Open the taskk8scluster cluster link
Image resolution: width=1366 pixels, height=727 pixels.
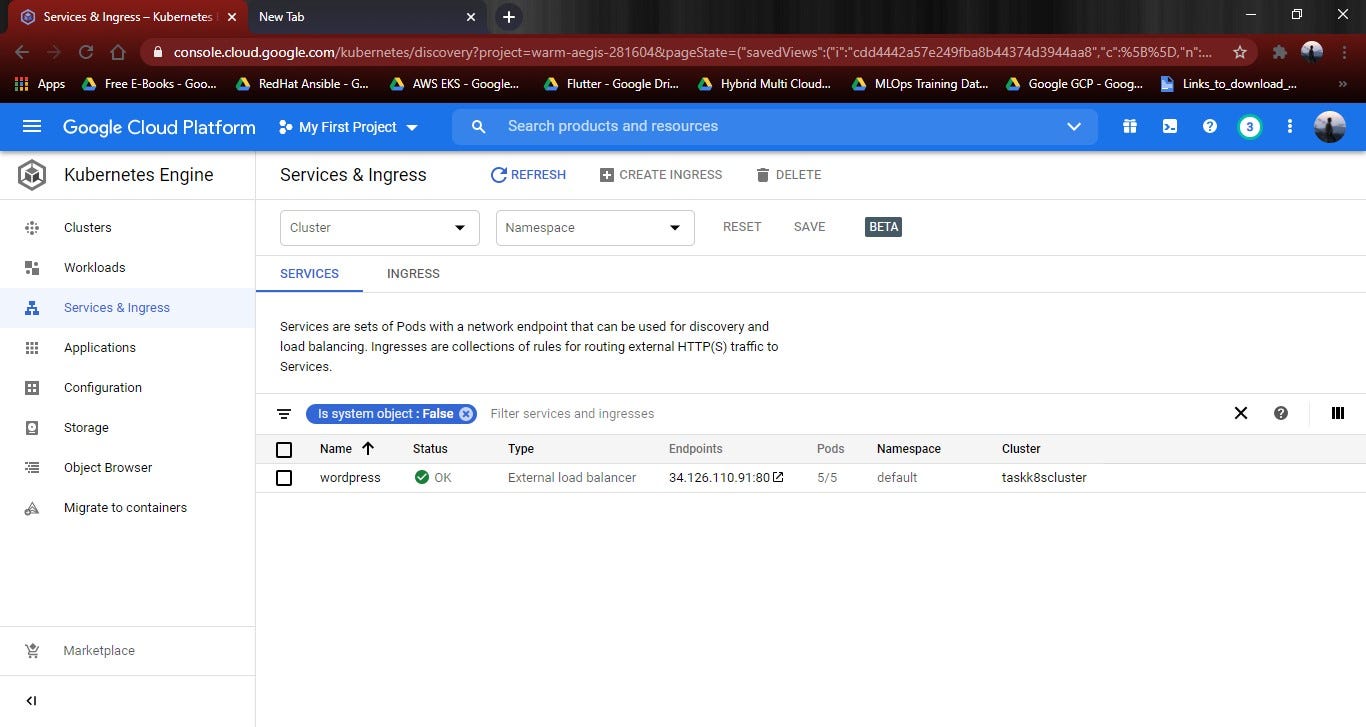[1044, 478]
